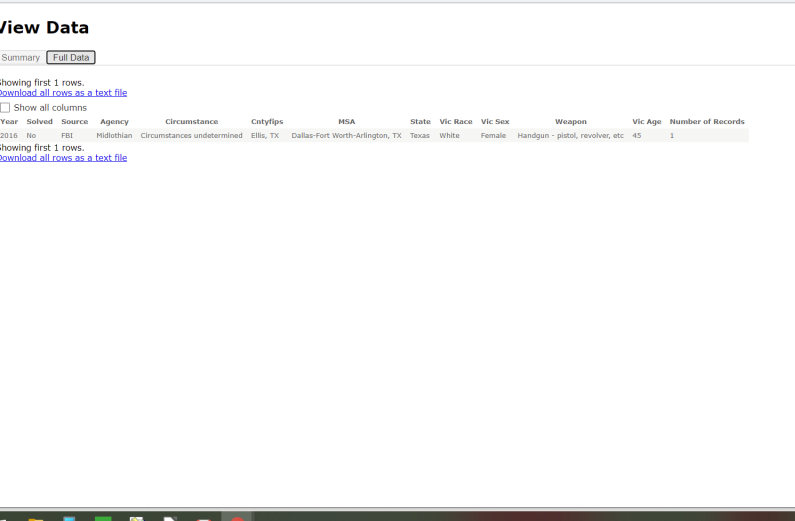Select the Dallas-Fort Worth-Arlington, TX cell
The image size is (795, 521).
[346, 136]
